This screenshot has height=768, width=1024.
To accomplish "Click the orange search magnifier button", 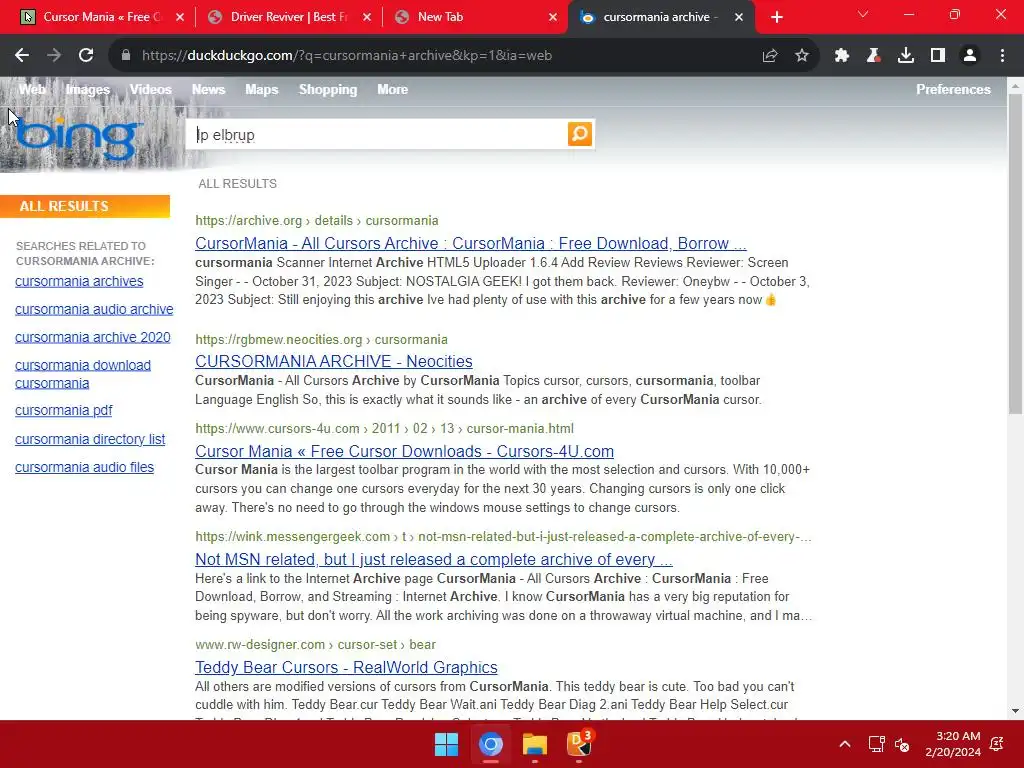I will 580,134.
